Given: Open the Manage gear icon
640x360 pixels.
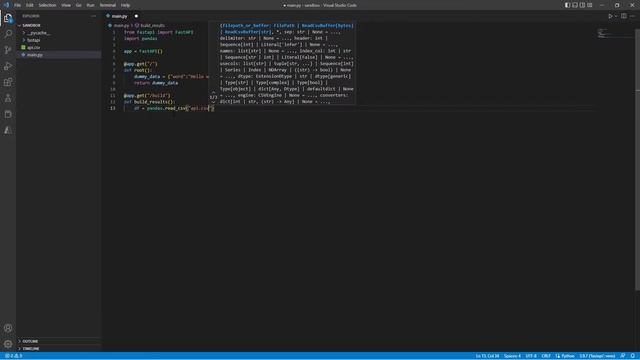Looking at the screenshot, I should click(8, 344).
